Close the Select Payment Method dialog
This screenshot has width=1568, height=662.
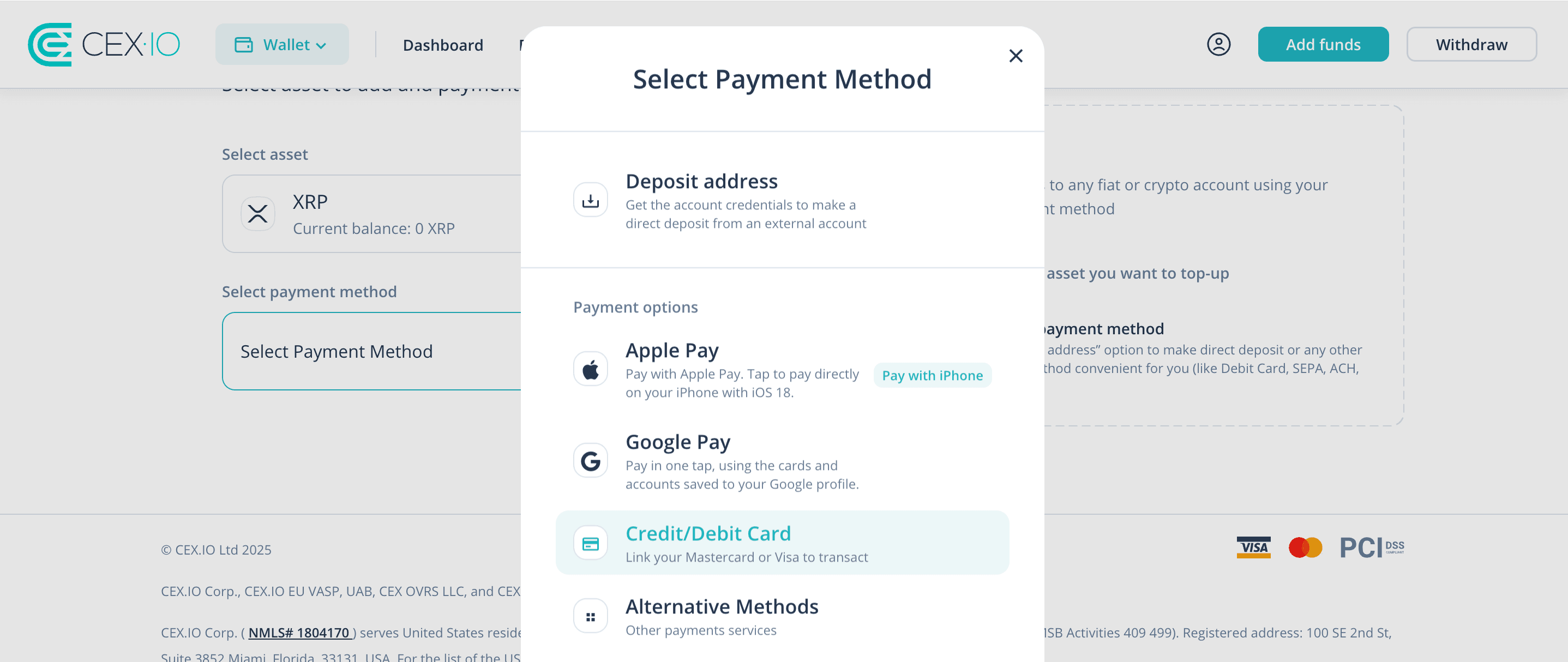coord(1016,56)
